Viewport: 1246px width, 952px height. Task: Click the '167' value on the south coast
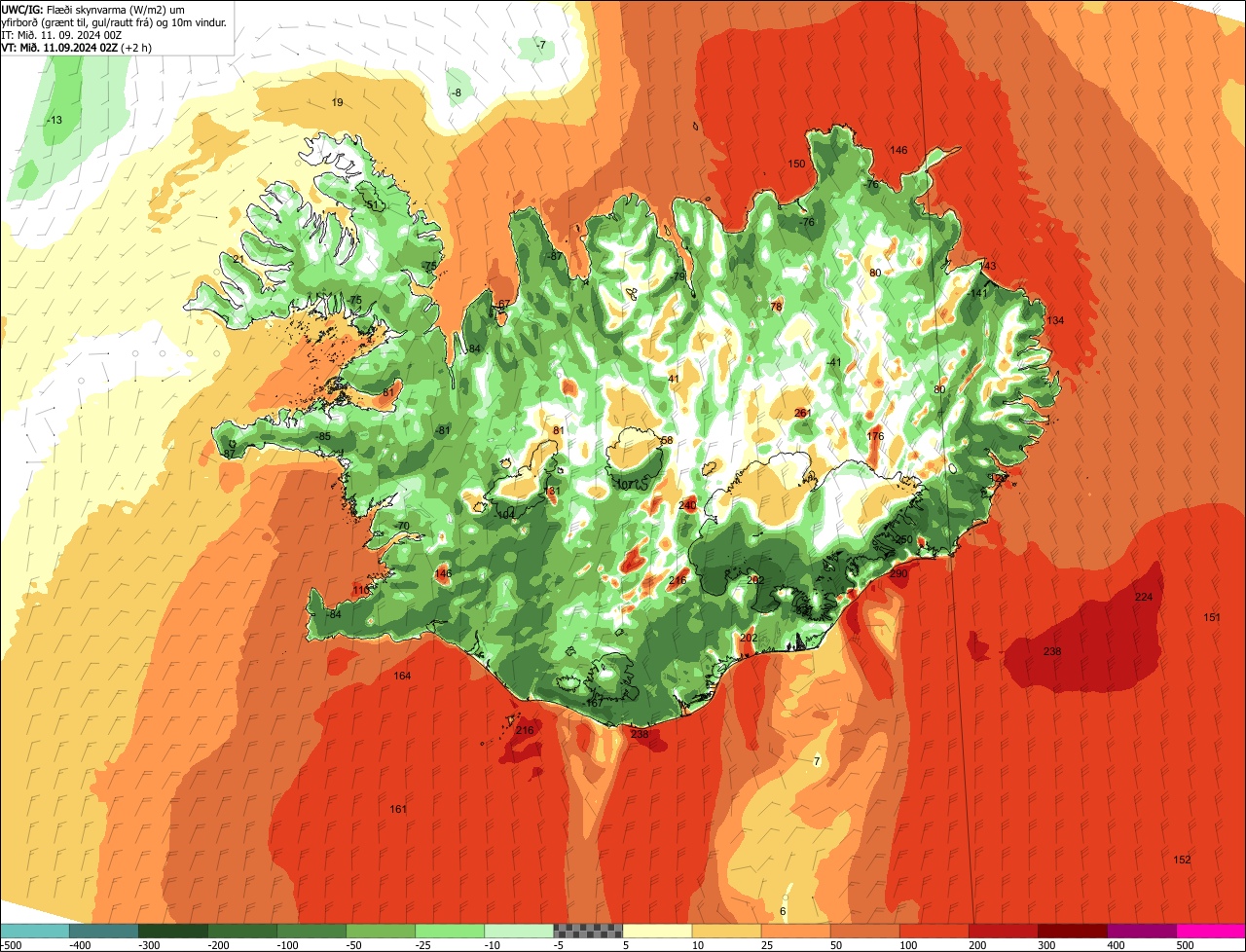pos(594,703)
